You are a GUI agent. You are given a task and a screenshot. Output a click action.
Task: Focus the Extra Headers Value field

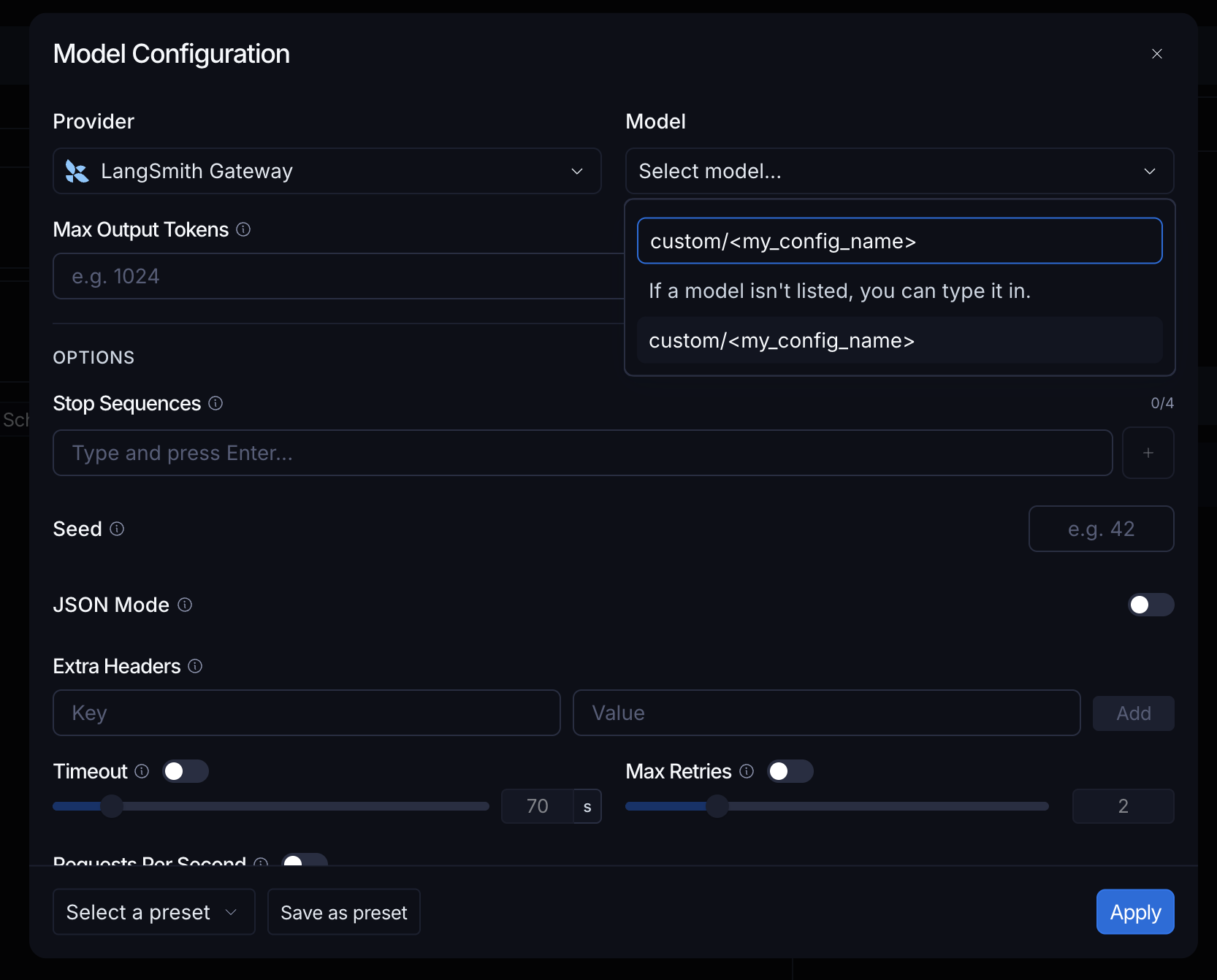coord(827,713)
